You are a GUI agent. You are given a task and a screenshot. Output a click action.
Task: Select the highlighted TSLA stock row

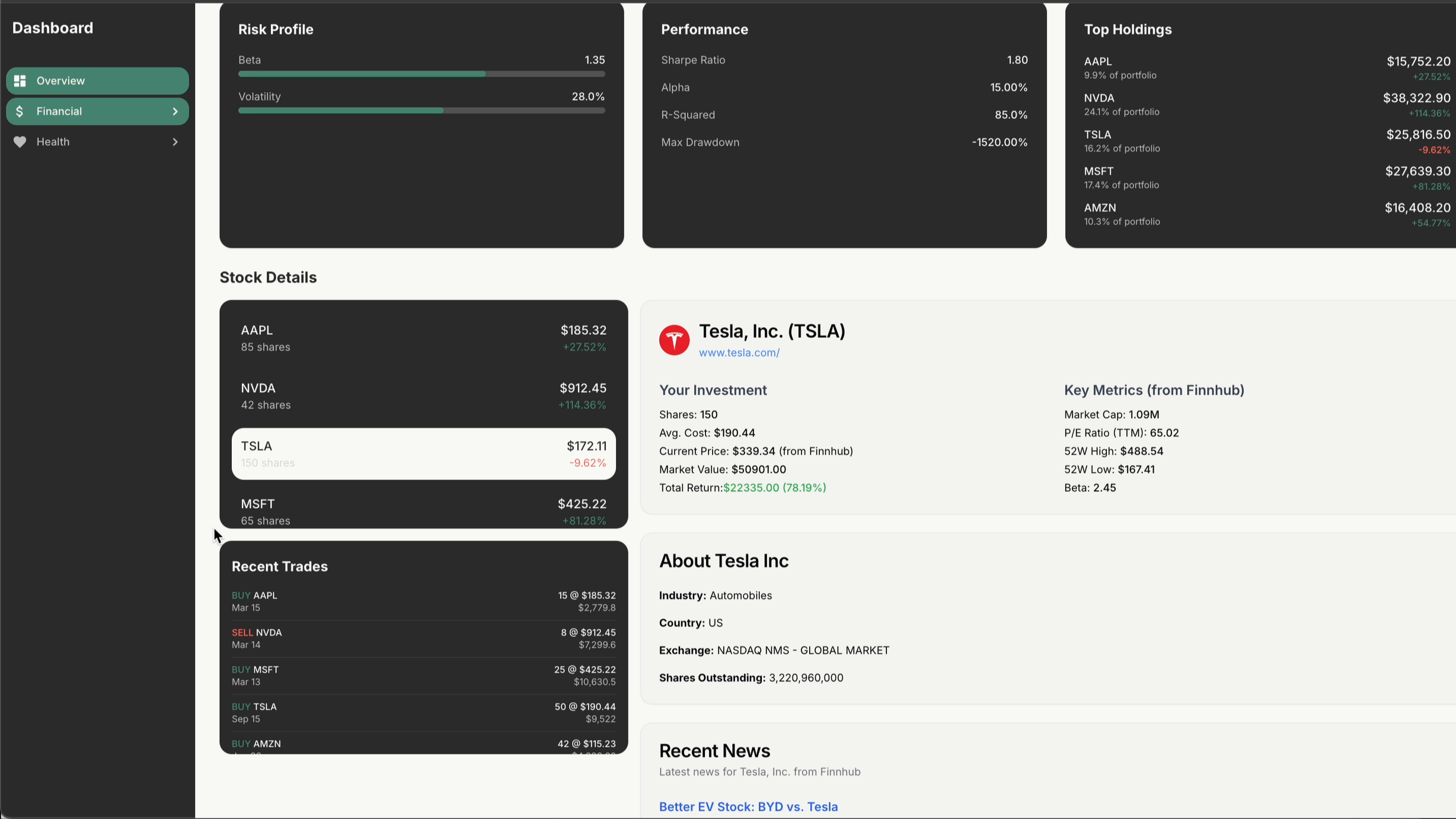423,454
